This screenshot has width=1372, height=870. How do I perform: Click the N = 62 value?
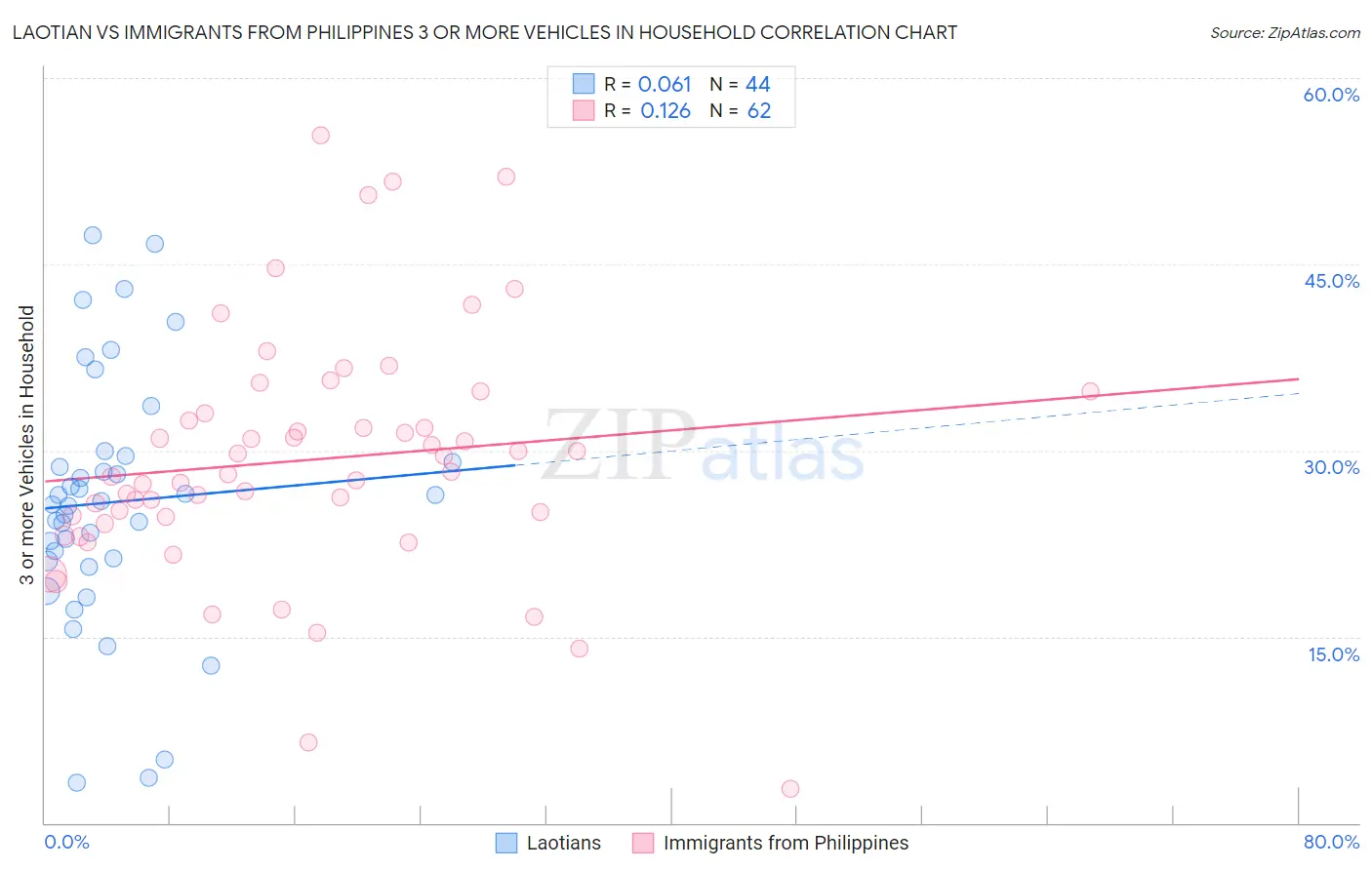click(x=740, y=110)
